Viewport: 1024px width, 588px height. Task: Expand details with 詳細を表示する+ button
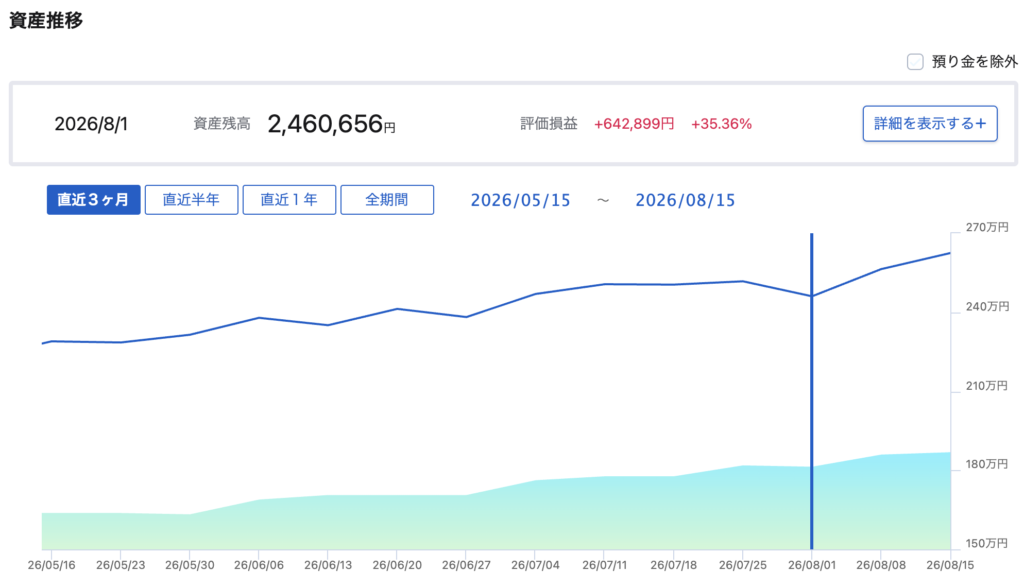[930, 123]
